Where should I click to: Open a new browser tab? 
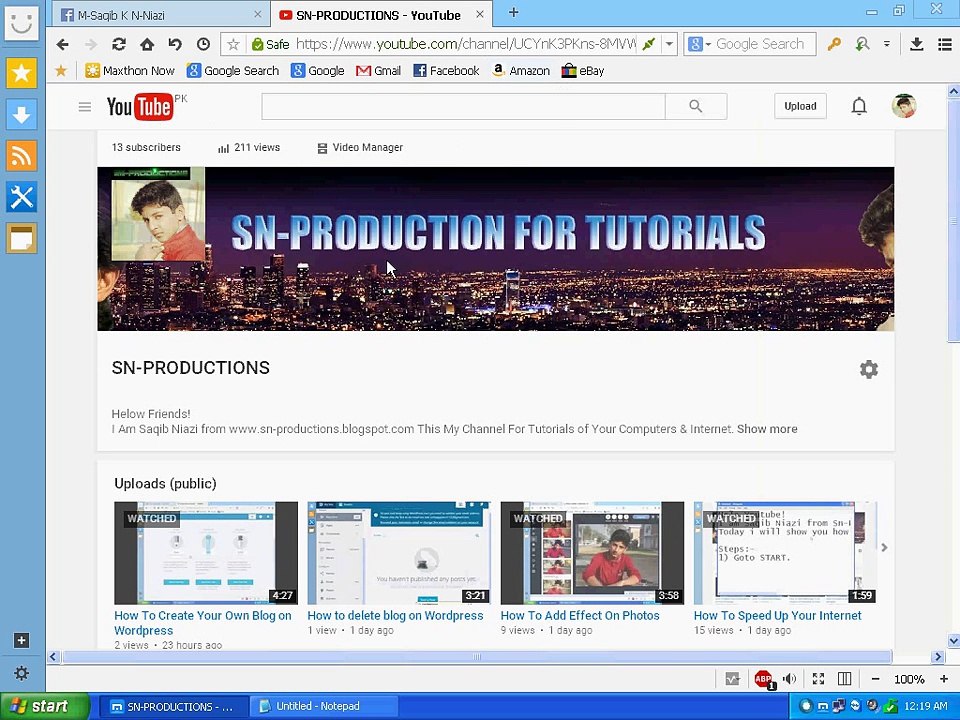513,13
